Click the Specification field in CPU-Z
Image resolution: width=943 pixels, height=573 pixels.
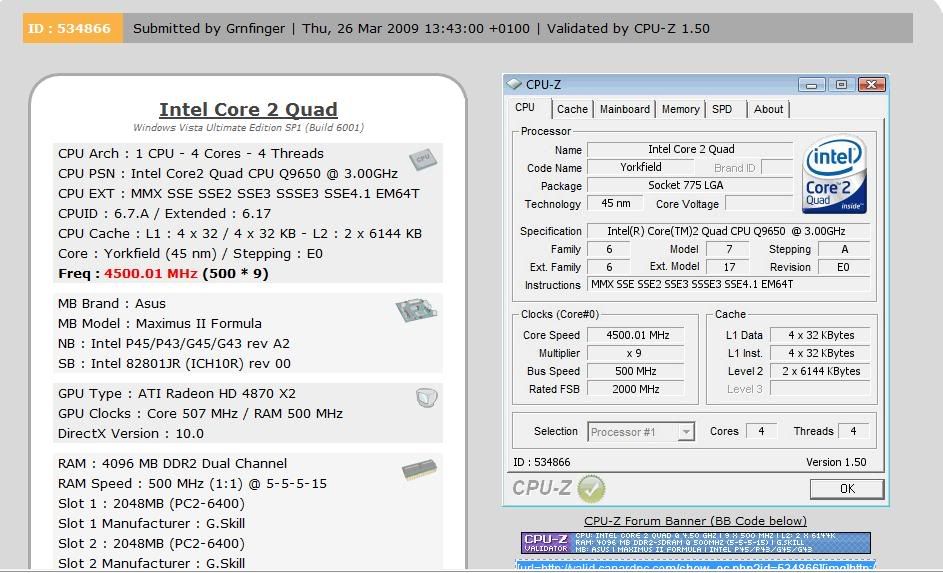tap(728, 231)
